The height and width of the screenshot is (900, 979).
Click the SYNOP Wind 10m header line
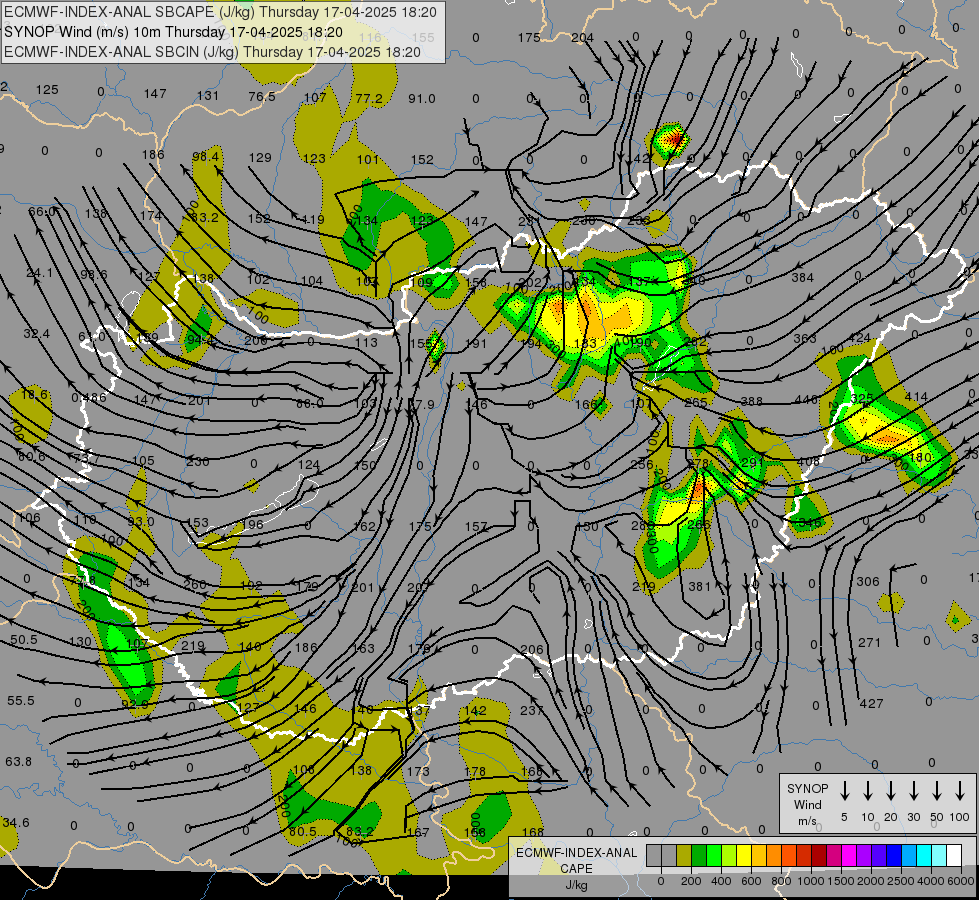pyautogui.click(x=173, y=32)
